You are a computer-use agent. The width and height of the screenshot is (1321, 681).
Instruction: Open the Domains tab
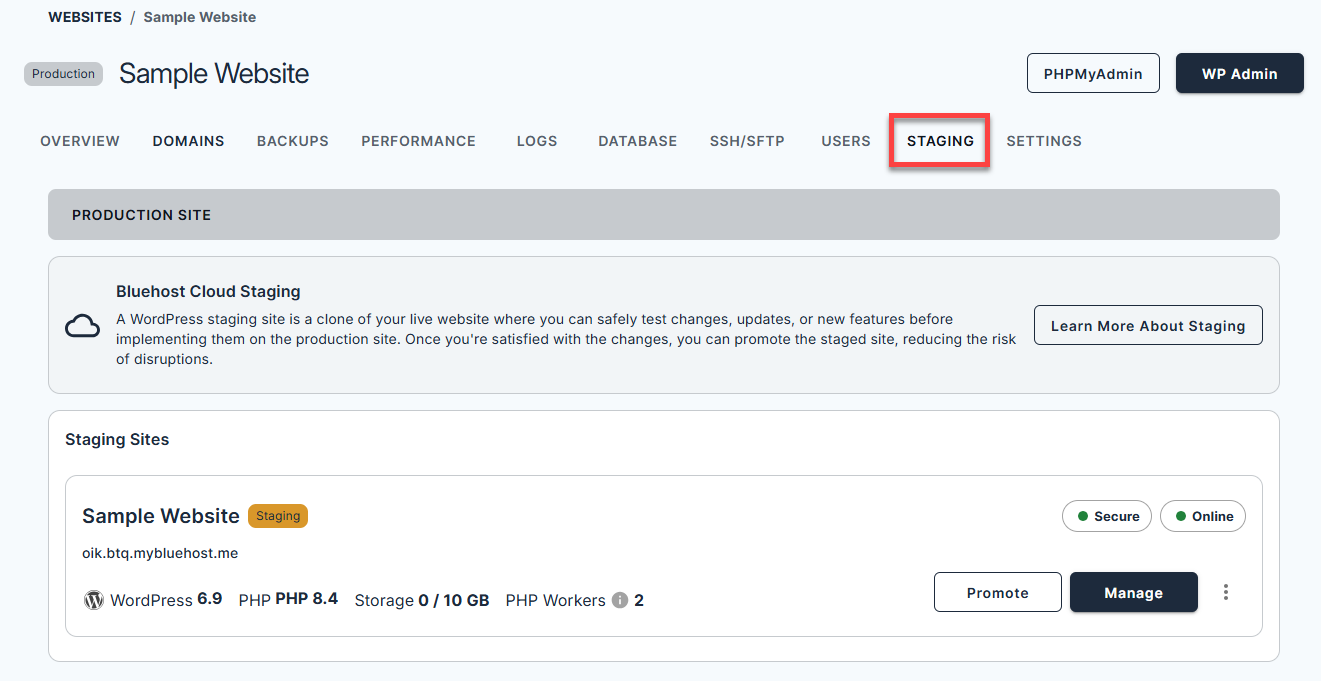coord(188,141)
